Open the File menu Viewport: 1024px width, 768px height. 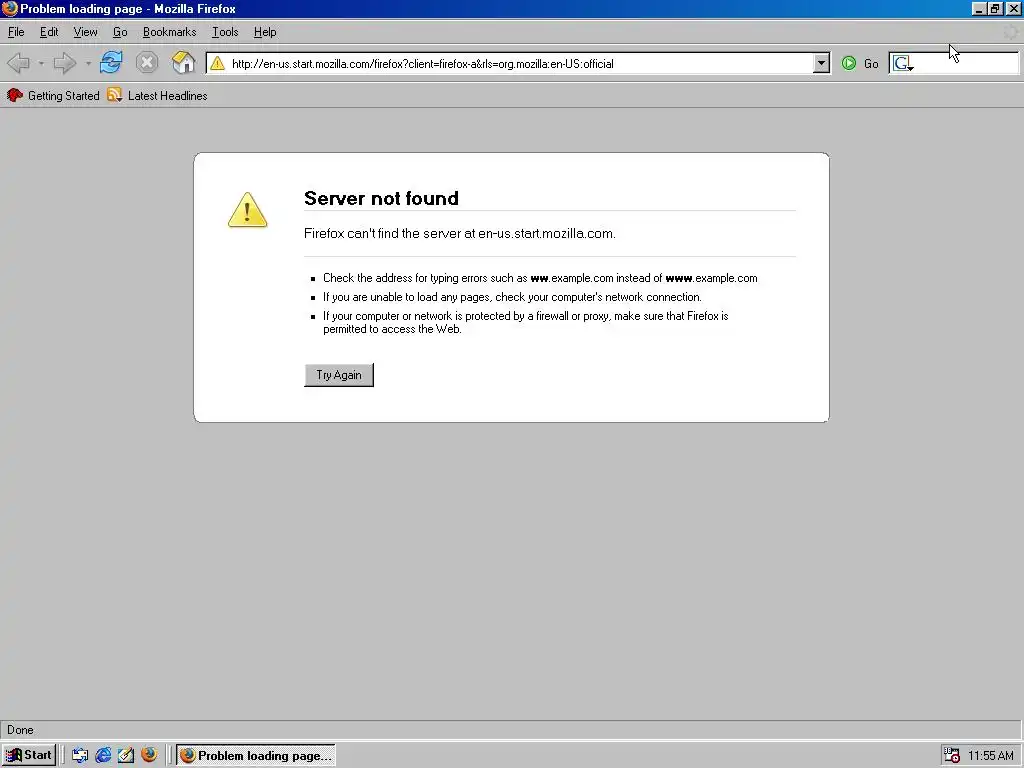pos(16,32)
